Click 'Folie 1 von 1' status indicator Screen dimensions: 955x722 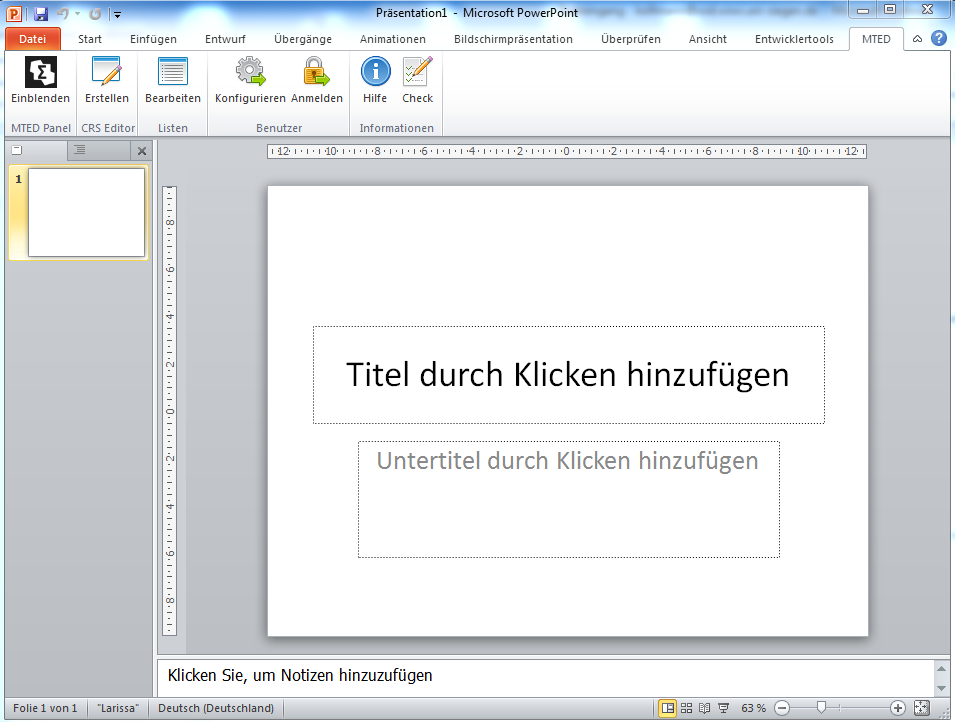coord(45,708)
